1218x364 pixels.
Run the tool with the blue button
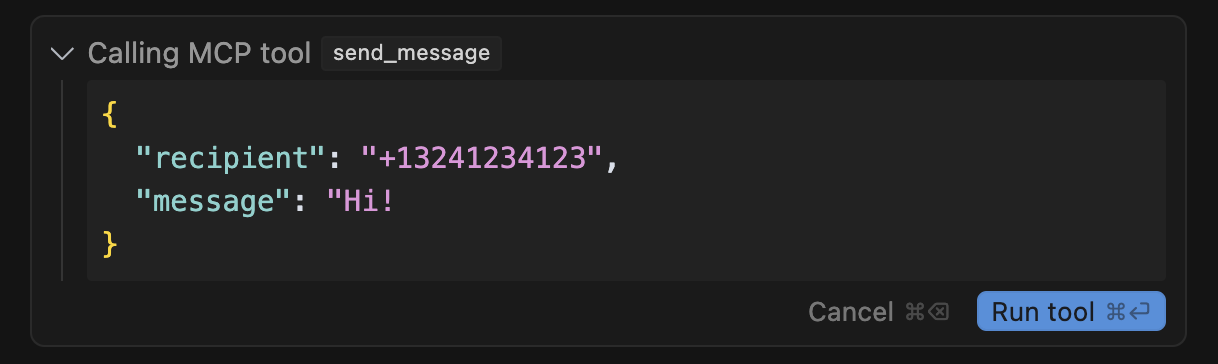pos(1071,311)
